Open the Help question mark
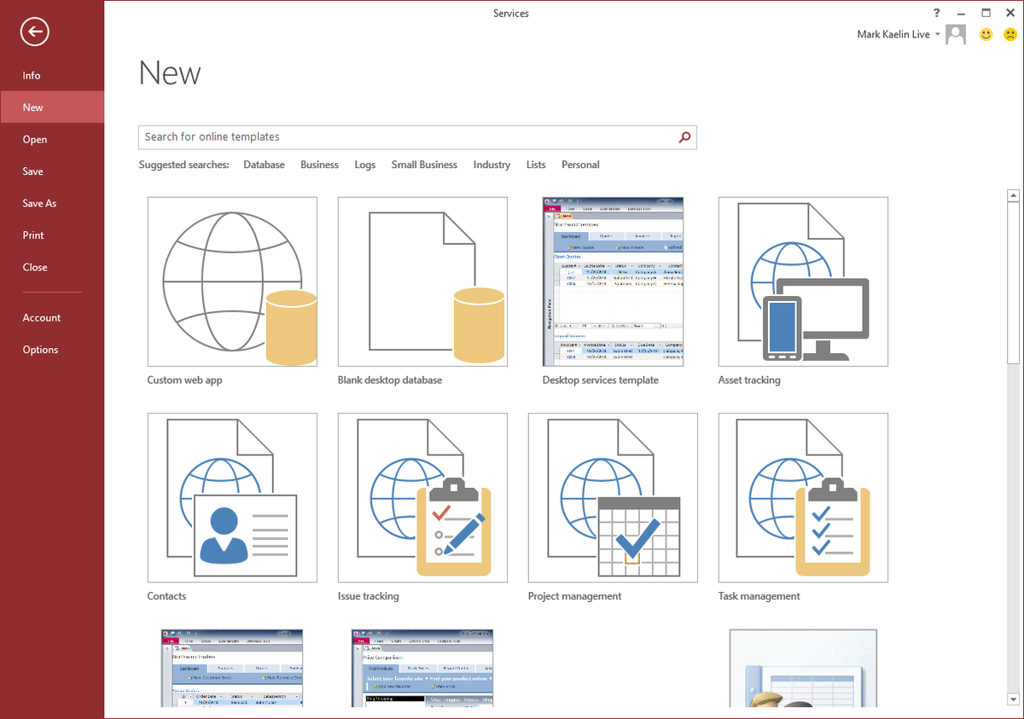 coord(936,12)
